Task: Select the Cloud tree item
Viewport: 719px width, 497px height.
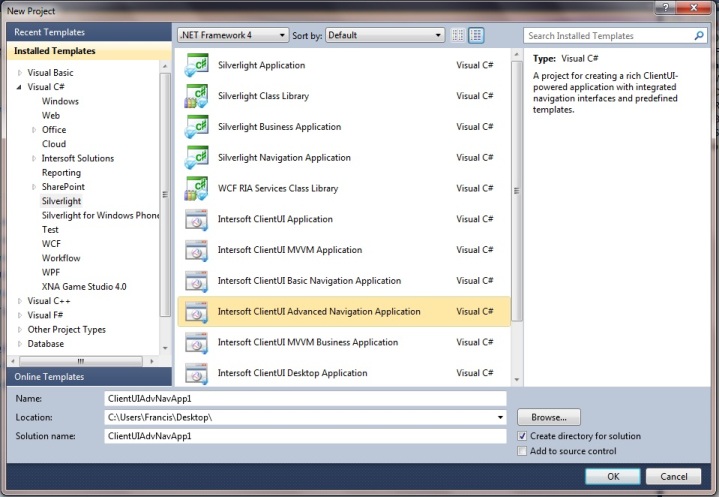Action: (54, 144)
